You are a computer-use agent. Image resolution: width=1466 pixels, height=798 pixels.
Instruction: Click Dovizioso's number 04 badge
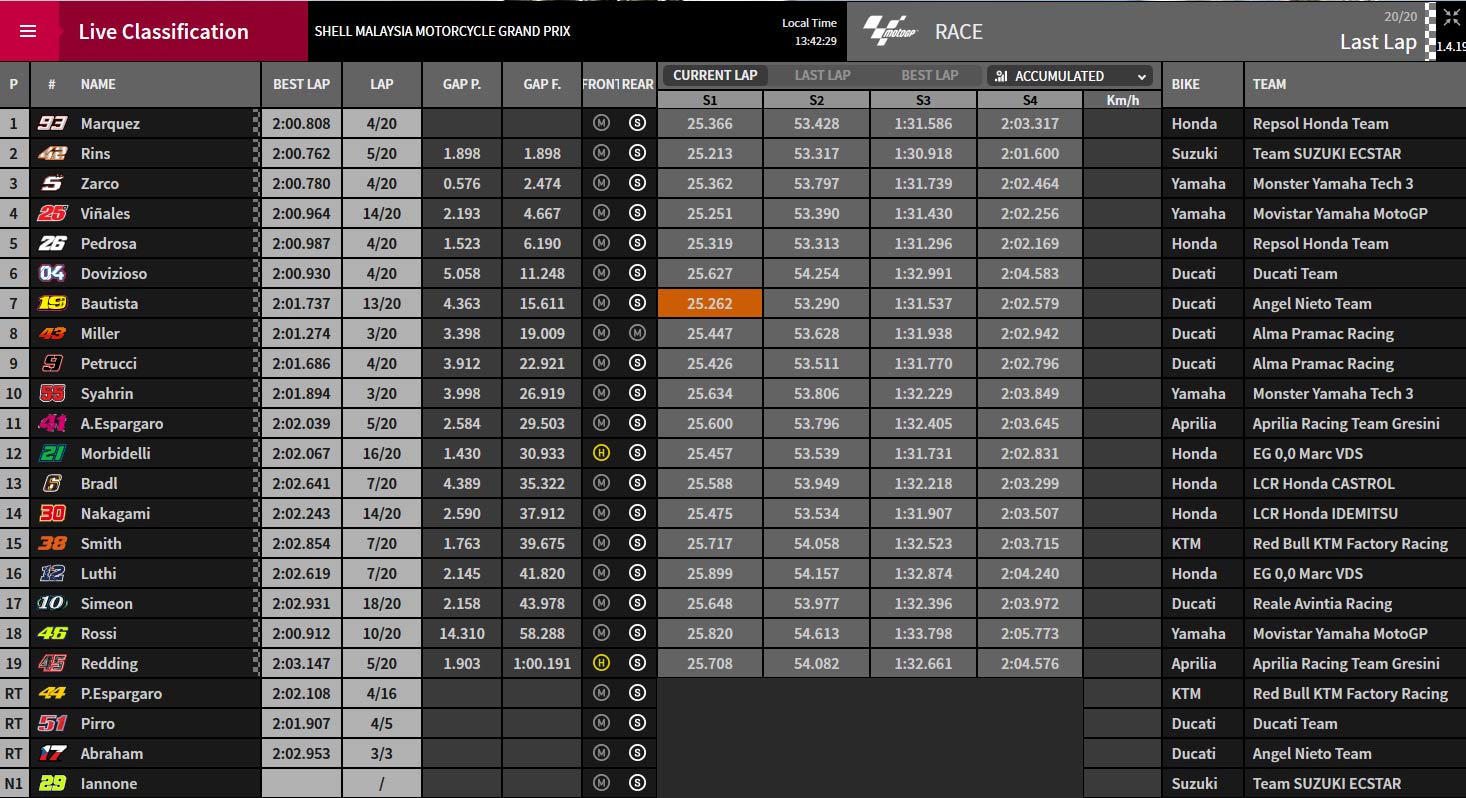click(52, 273)
